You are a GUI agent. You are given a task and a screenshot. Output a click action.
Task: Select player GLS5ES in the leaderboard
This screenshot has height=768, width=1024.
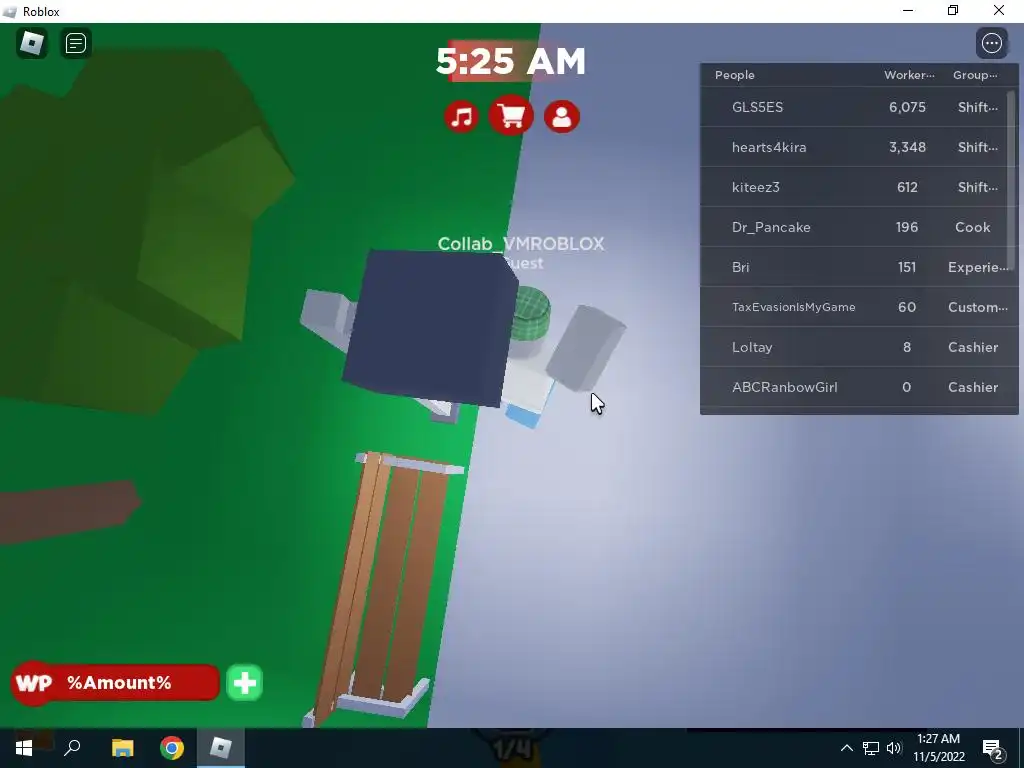[855, 107]
